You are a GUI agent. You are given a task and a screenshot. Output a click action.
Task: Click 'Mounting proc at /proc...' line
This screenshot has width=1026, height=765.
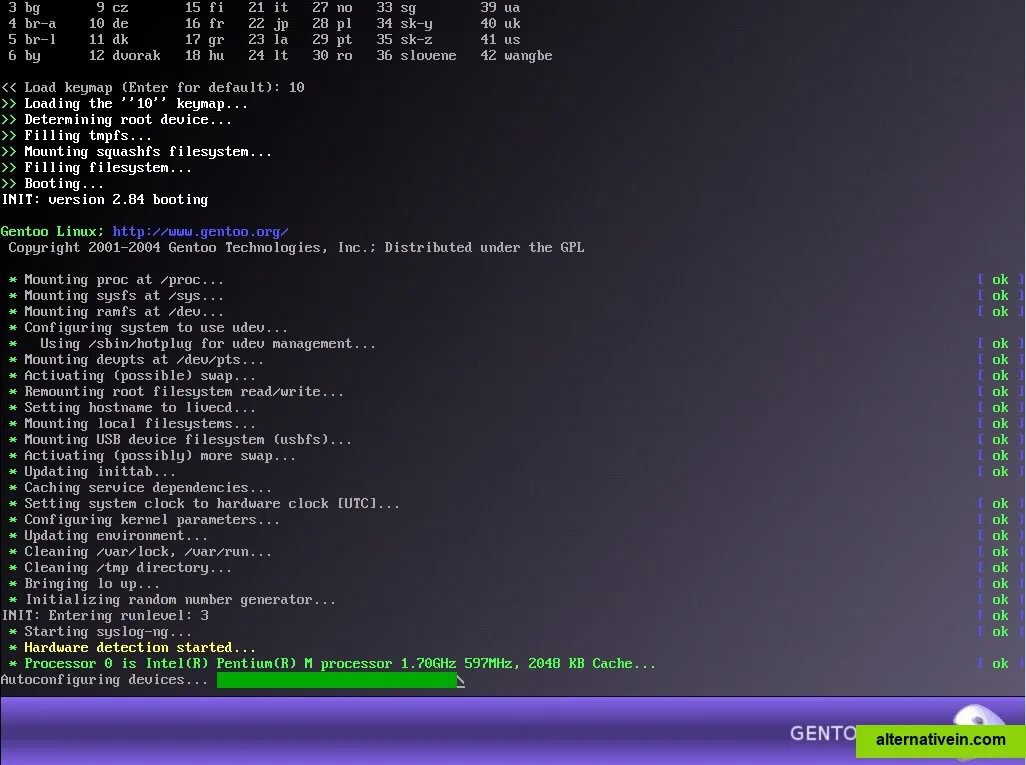[x=116, y=280]
